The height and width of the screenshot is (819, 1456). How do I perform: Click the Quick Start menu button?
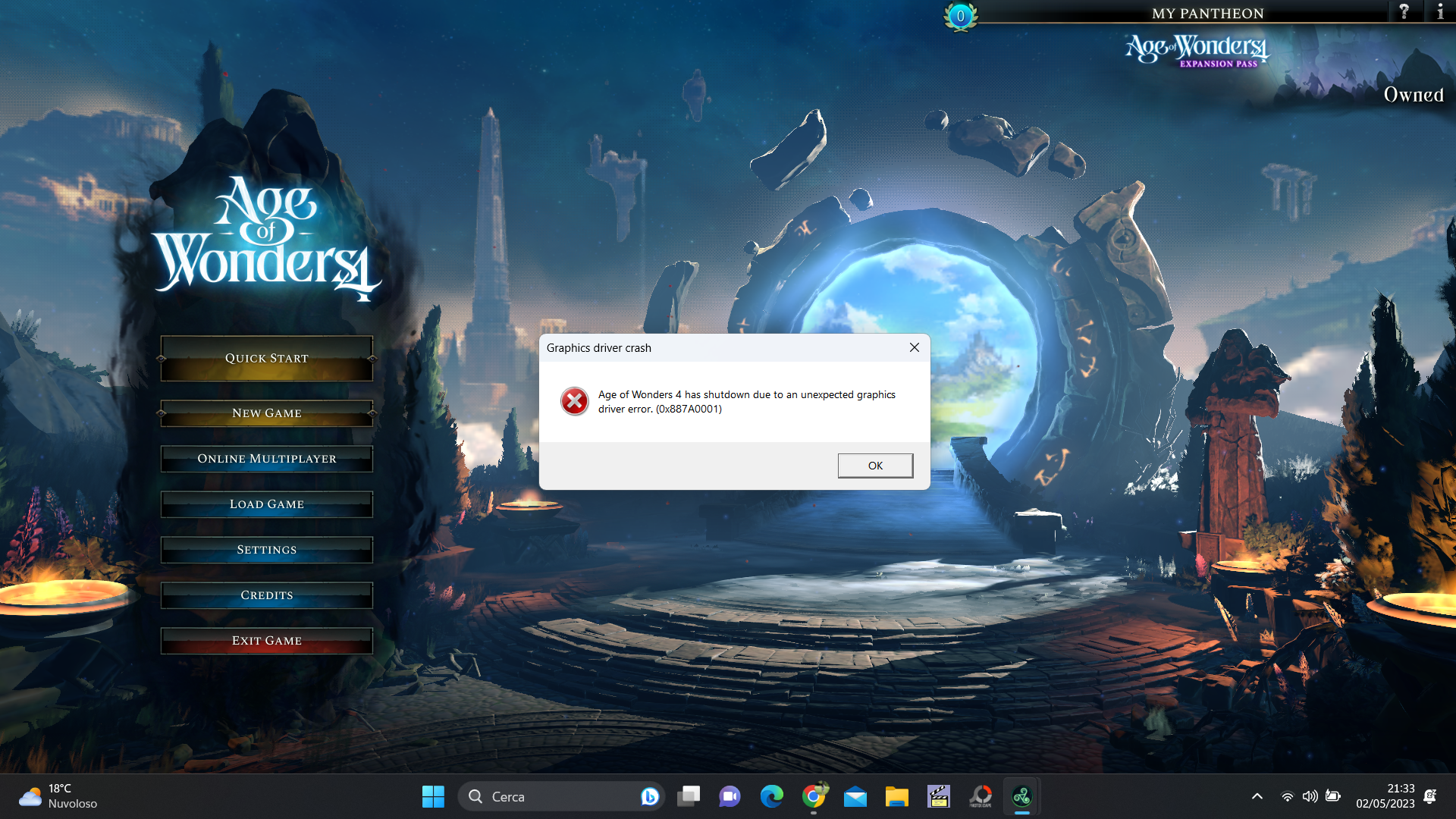coord(267,358)
